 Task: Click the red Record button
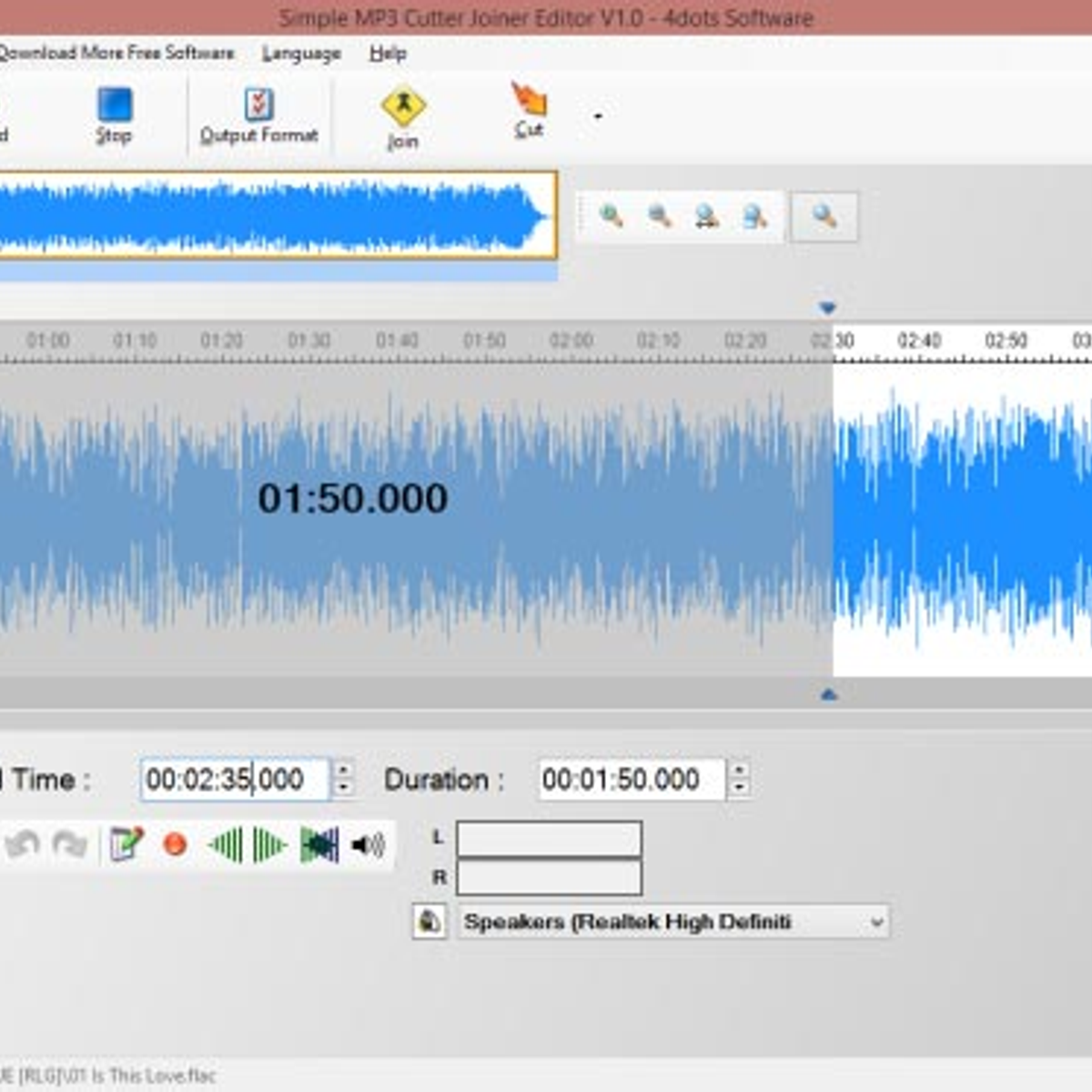click(x=176, y=845)
